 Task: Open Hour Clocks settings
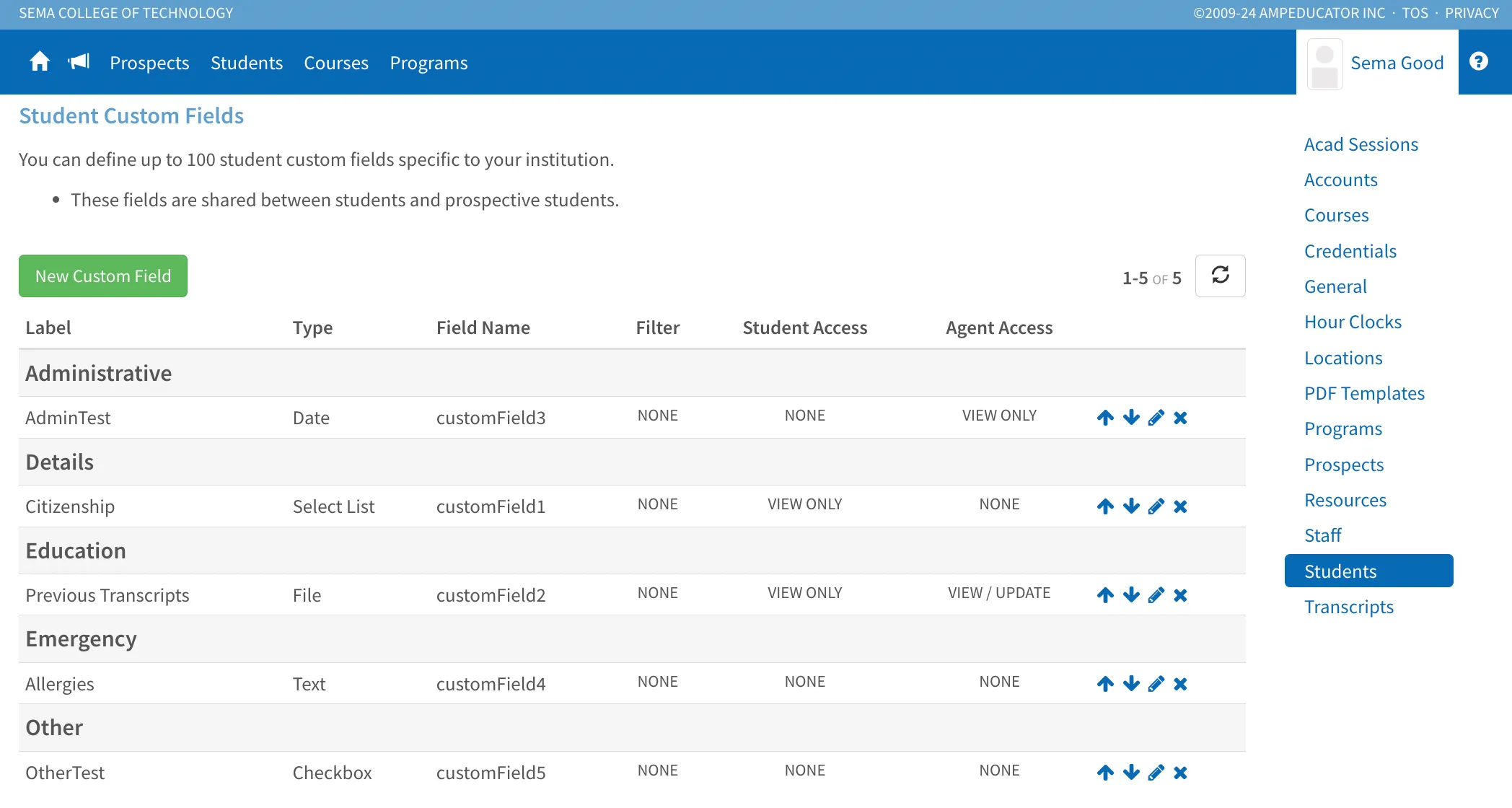1353,322
